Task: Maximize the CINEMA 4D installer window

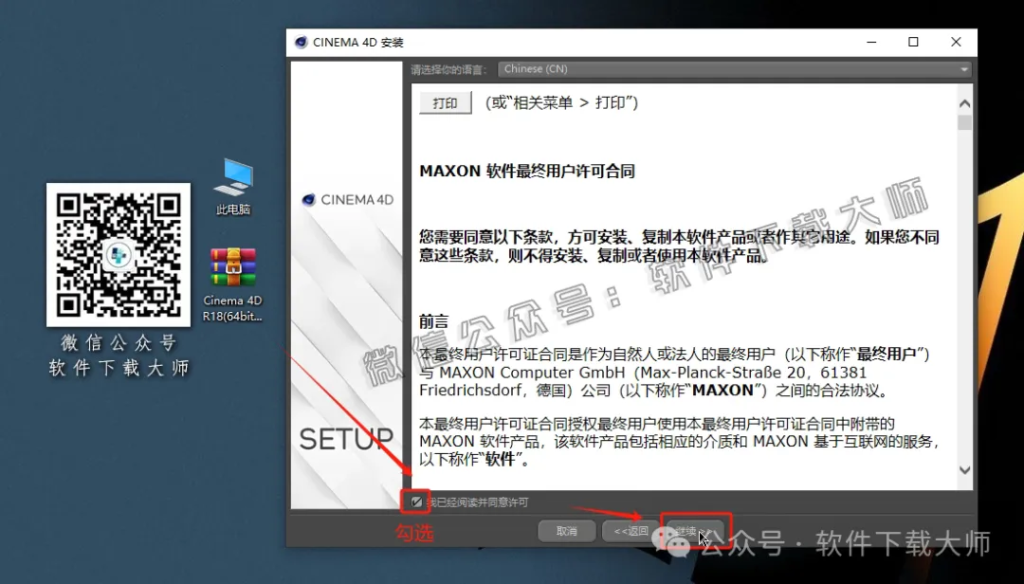Action: [x=913, y=42]
